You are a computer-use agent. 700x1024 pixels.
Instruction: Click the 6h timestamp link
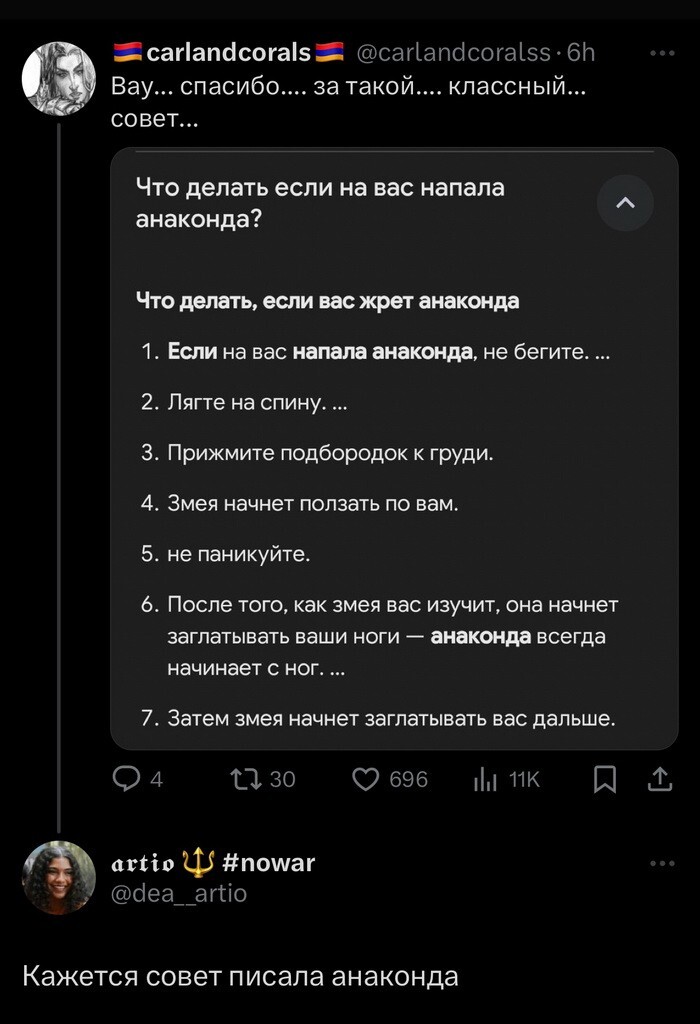coord(581,52)
